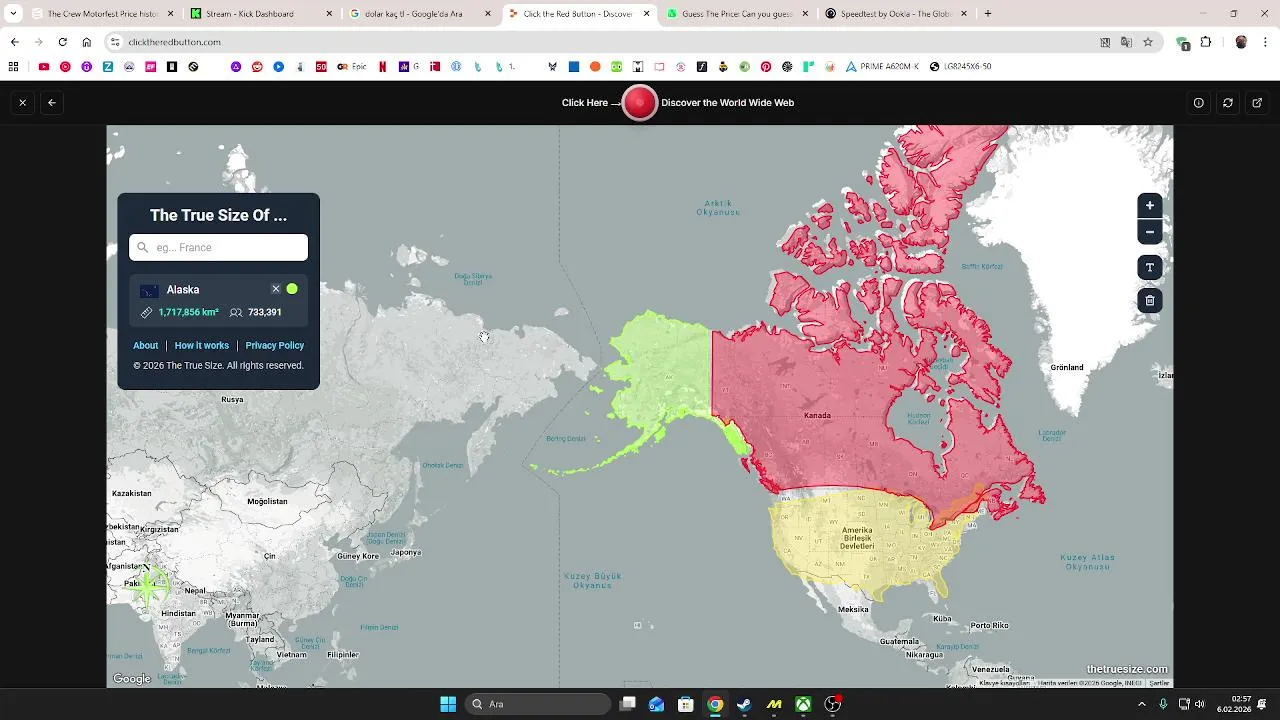Image resolution: width=1280 pixels, height=720 pixels.
Task: Toggle map labels T button
Action: pyautogui.click(x=1150, y=267)
